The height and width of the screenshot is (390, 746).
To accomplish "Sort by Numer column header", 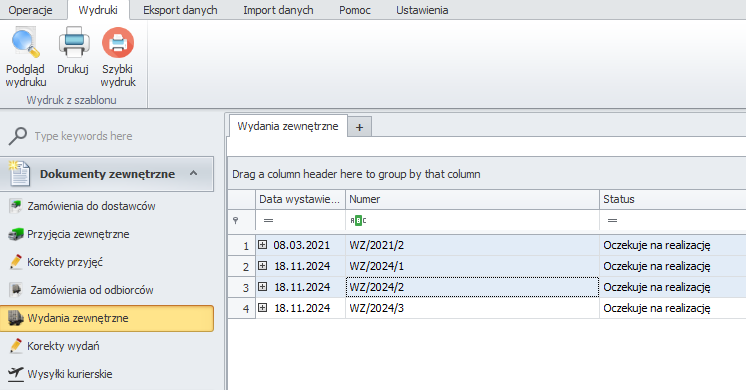I will (472, 199).
